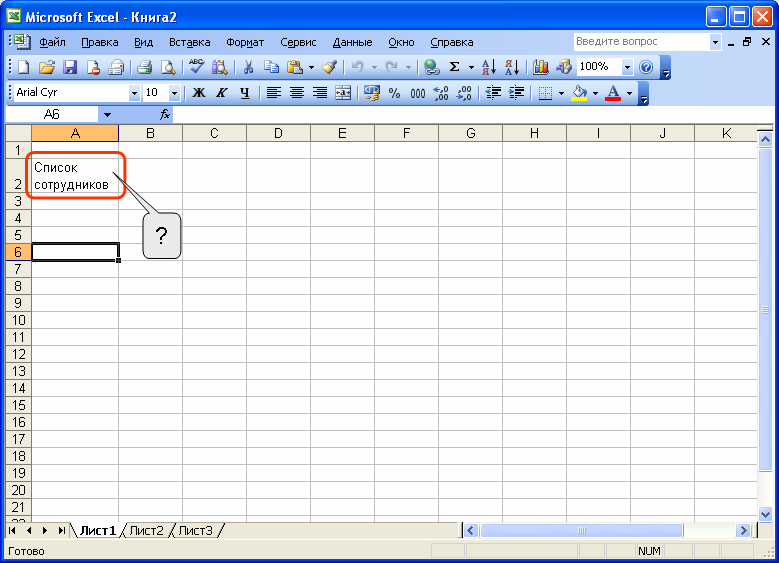Click the vertical scrollbar down arrow
This screenshot has height=563, width=779.
(x=765, y=514)
